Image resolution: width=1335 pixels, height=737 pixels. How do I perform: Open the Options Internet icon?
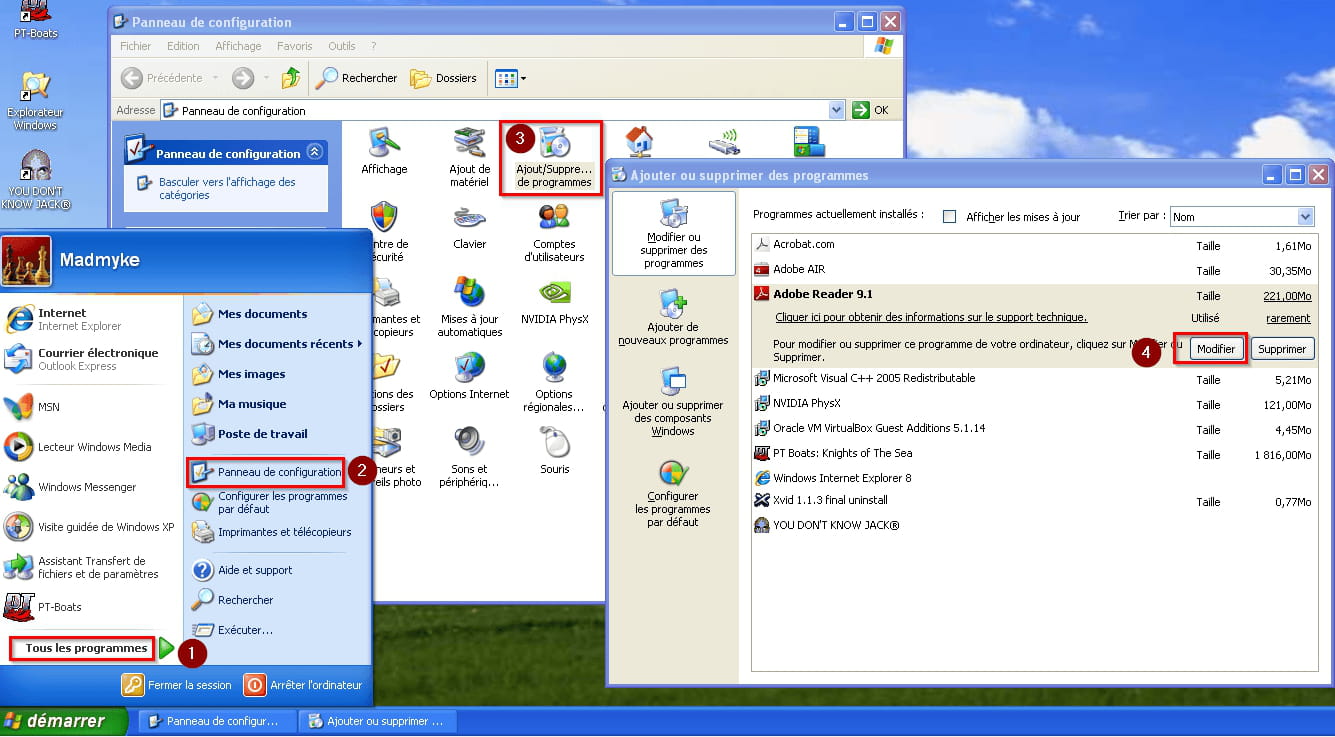click(x=469, y=377)
